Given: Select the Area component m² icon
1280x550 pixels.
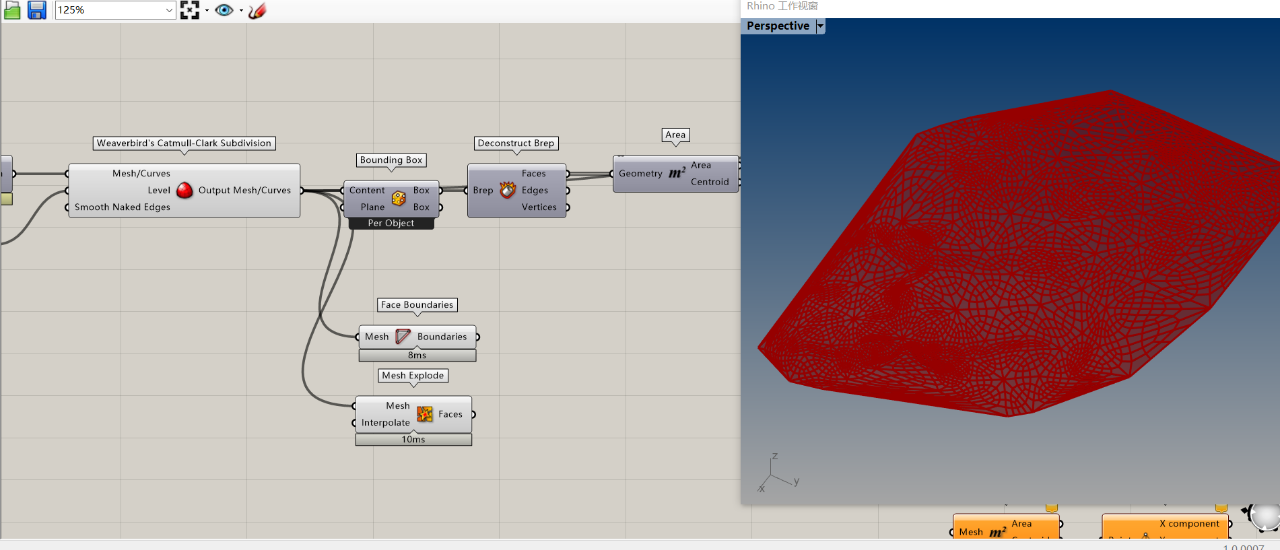Looking at the screenshot, I should tap(677, 173).
